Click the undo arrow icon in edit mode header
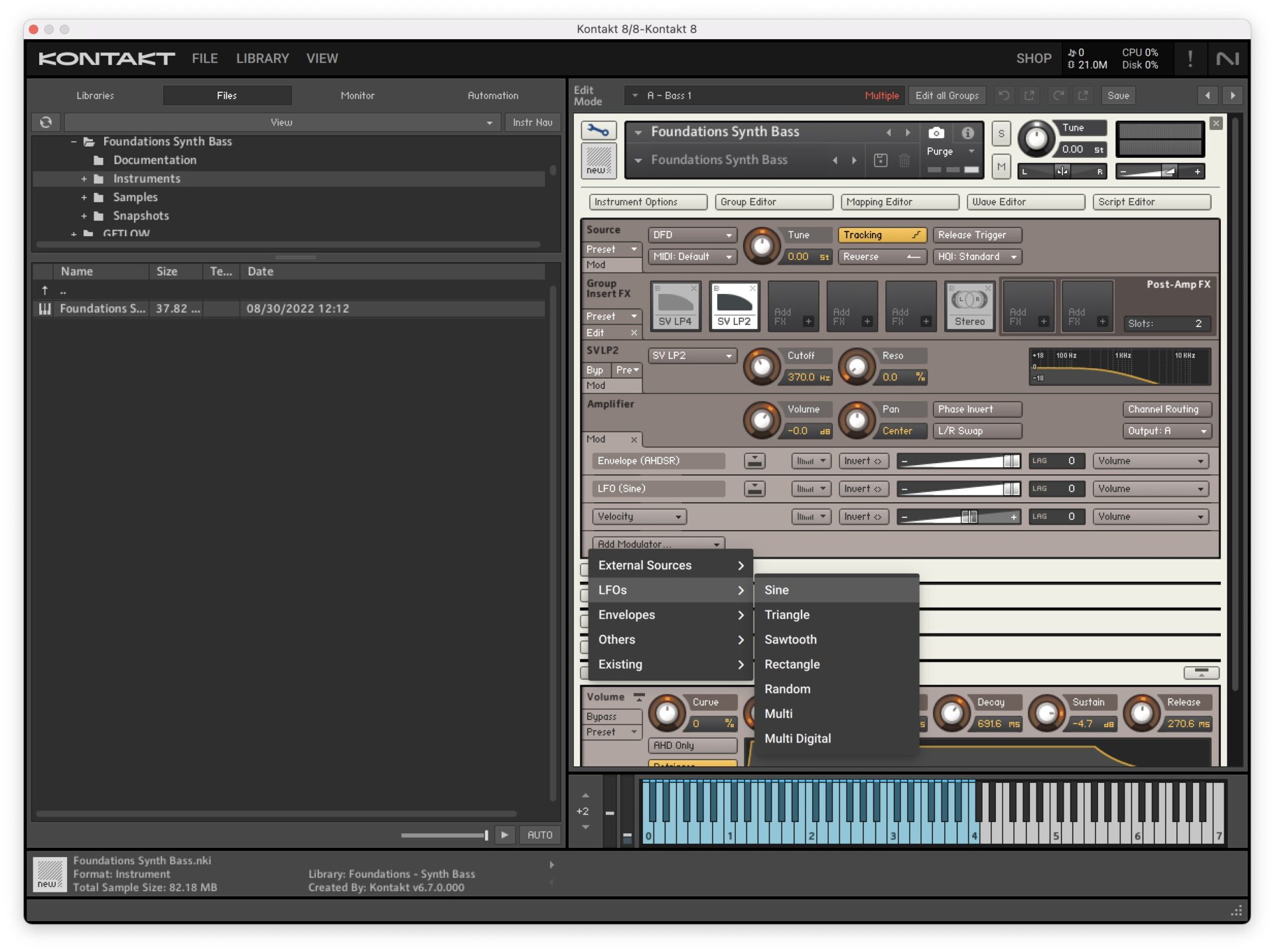 pos(1003,95)
